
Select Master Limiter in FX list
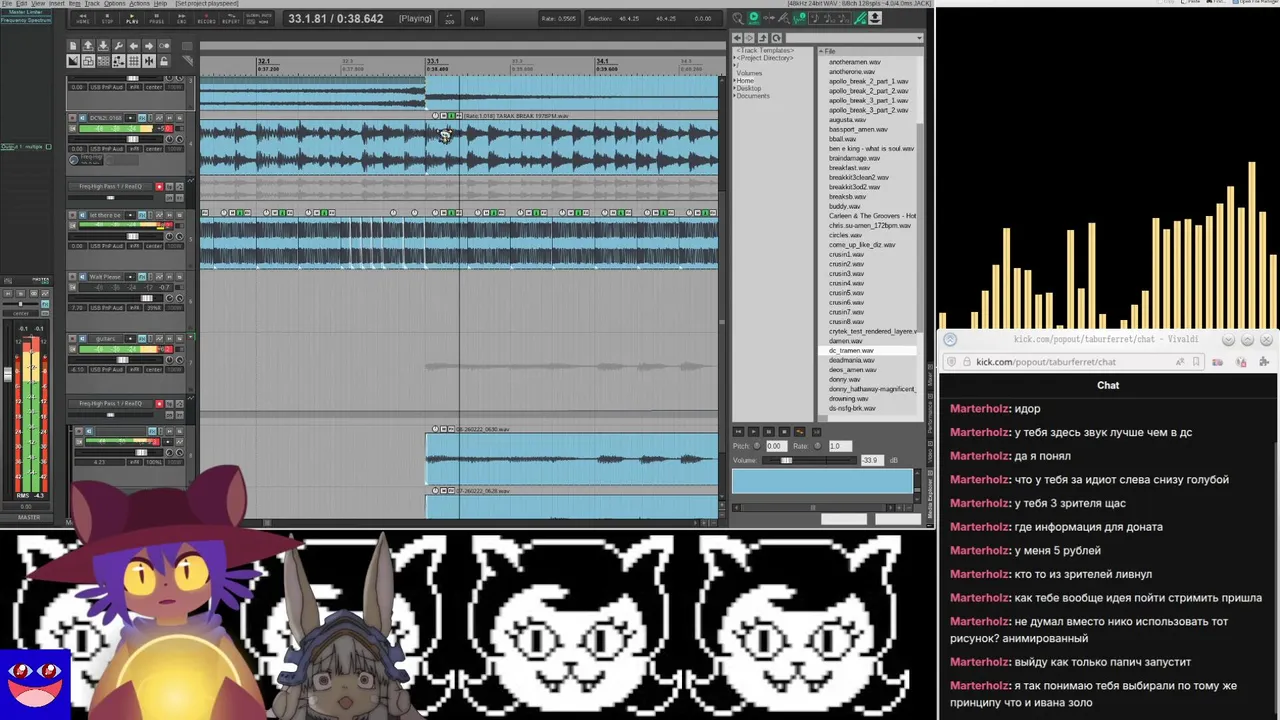tap(26, 12)
